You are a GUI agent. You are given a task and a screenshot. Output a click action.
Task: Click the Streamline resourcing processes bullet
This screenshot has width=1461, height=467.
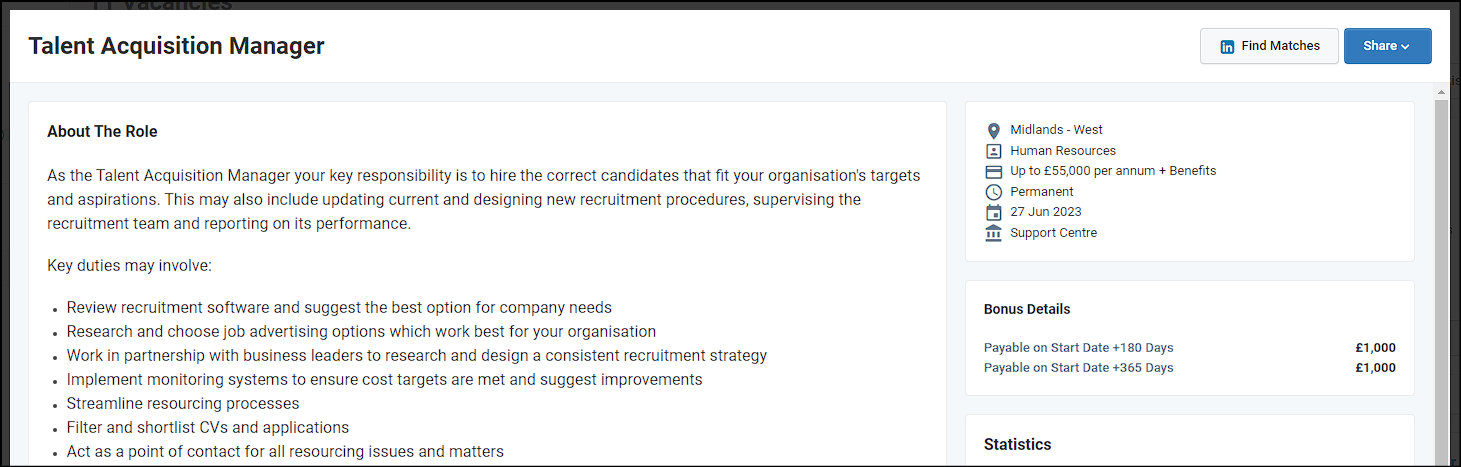pos(183,404)
